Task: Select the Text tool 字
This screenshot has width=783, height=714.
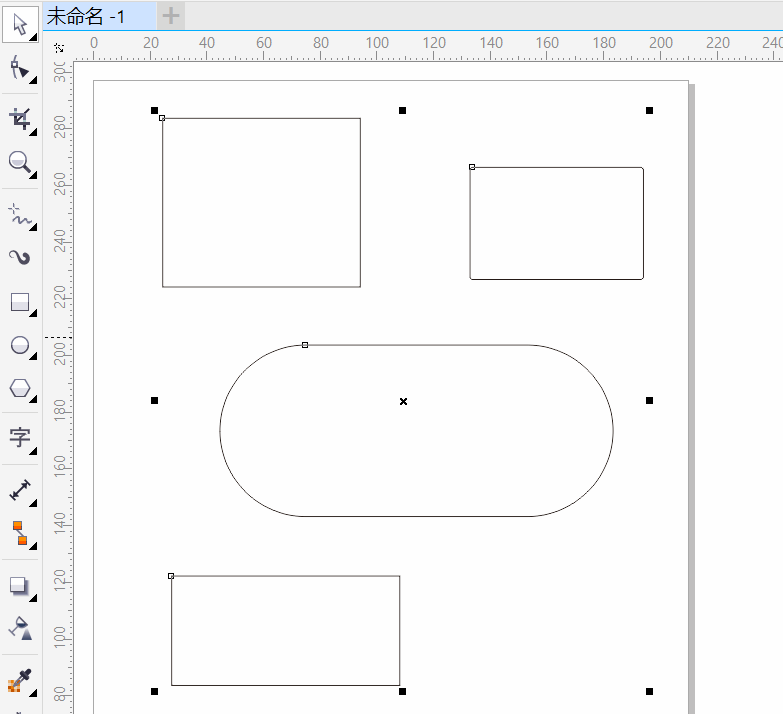Action: click(x=19, y=437)
